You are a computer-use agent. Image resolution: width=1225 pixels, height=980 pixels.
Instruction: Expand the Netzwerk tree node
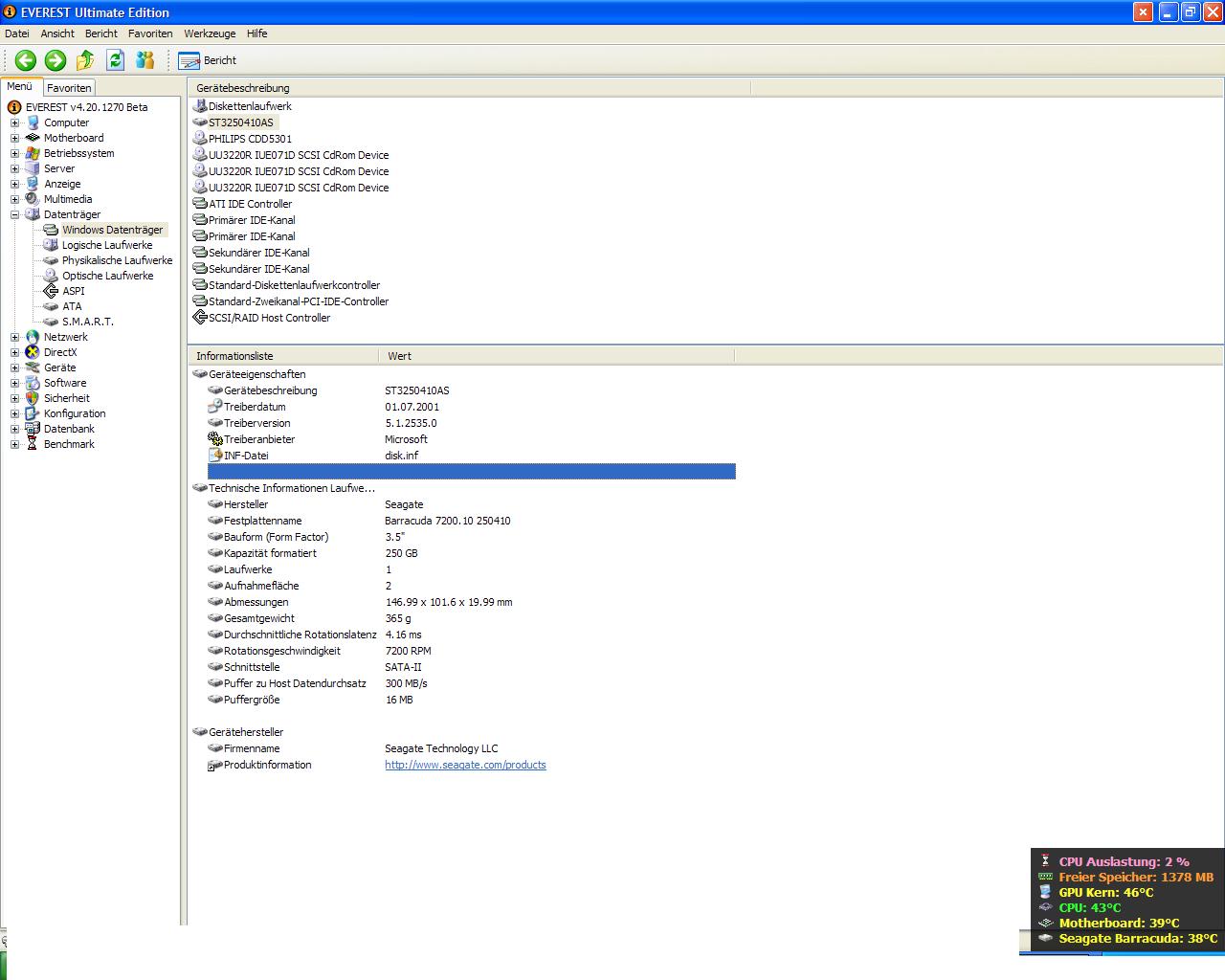click(x=14, y=337)
